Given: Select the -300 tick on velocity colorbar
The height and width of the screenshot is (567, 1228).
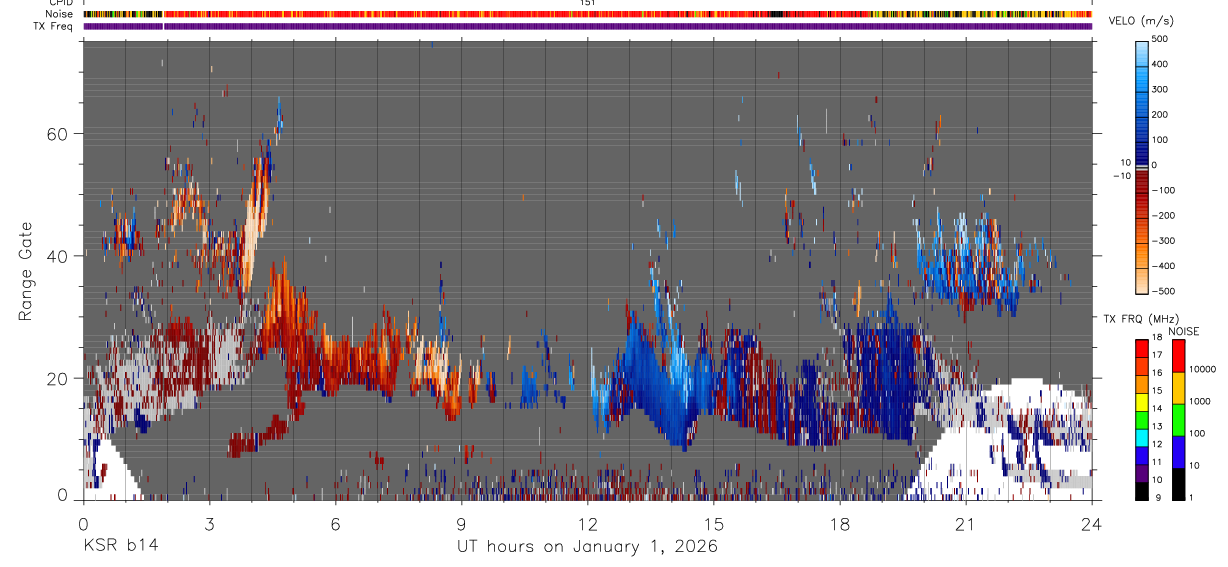Looking at the screenshot, I should [x=1165, y=241].
